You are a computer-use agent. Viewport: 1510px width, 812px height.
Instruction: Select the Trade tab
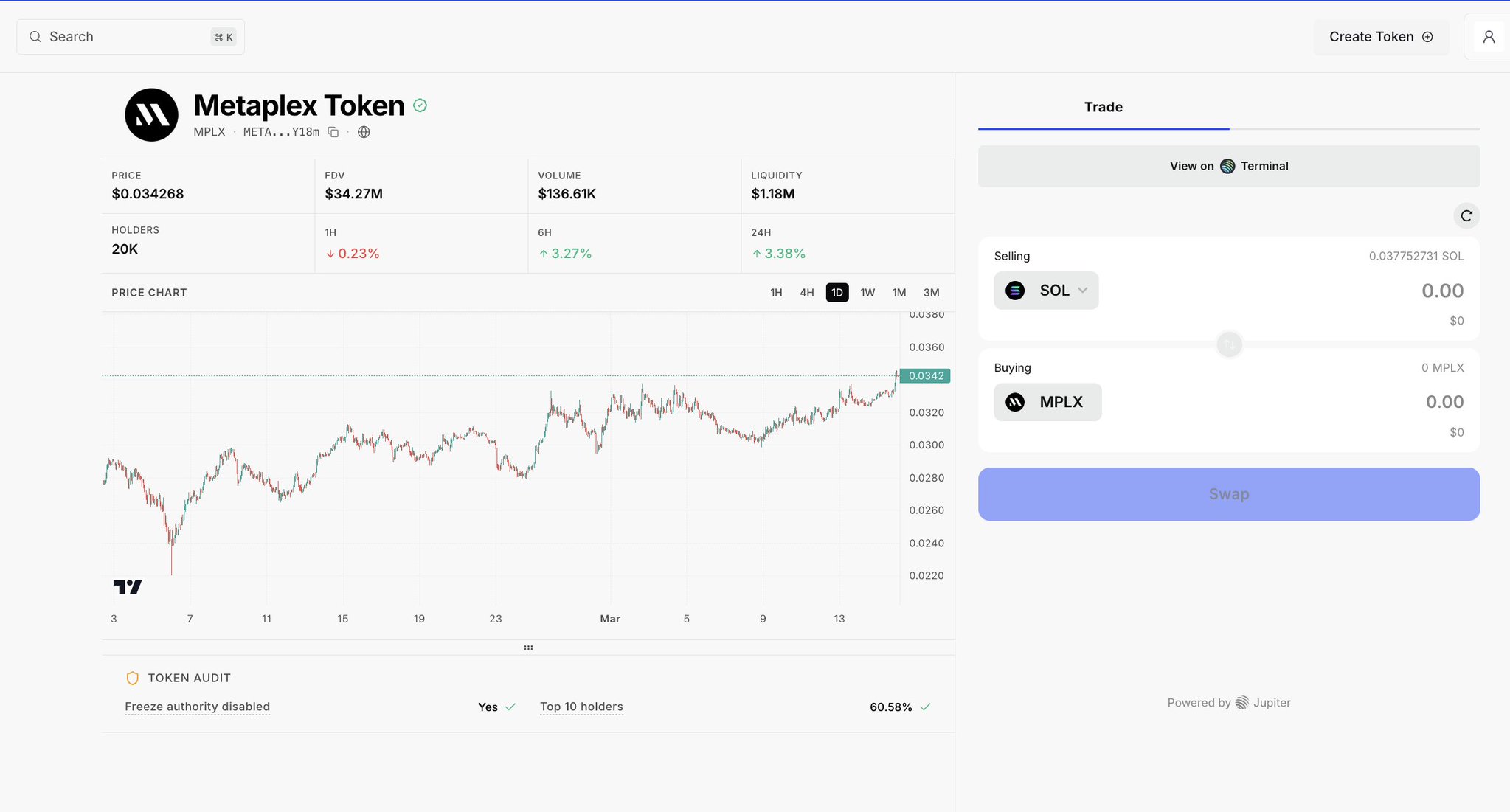(x=1103, y=108)
